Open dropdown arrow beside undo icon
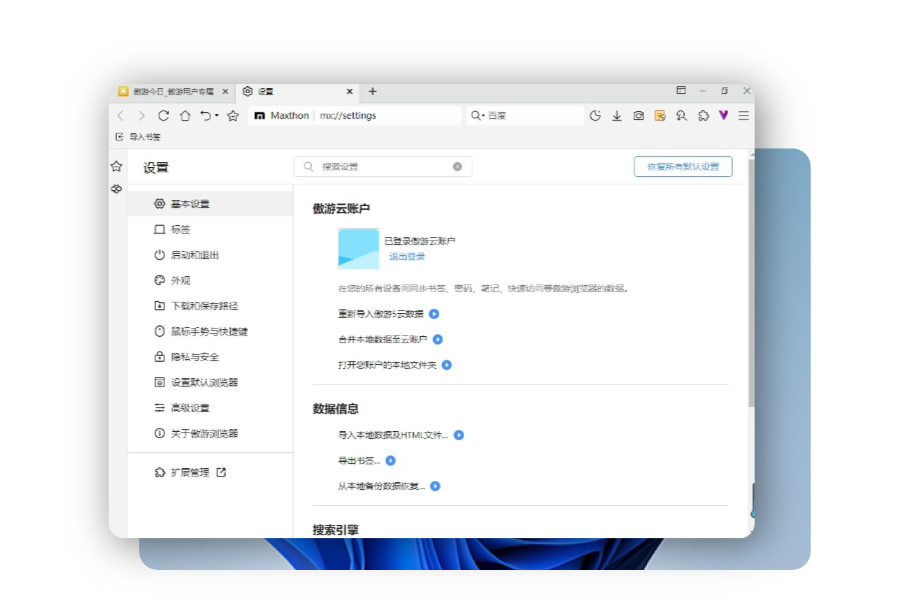900x600 pixels. pyautogui.click(x=217, y=115)
